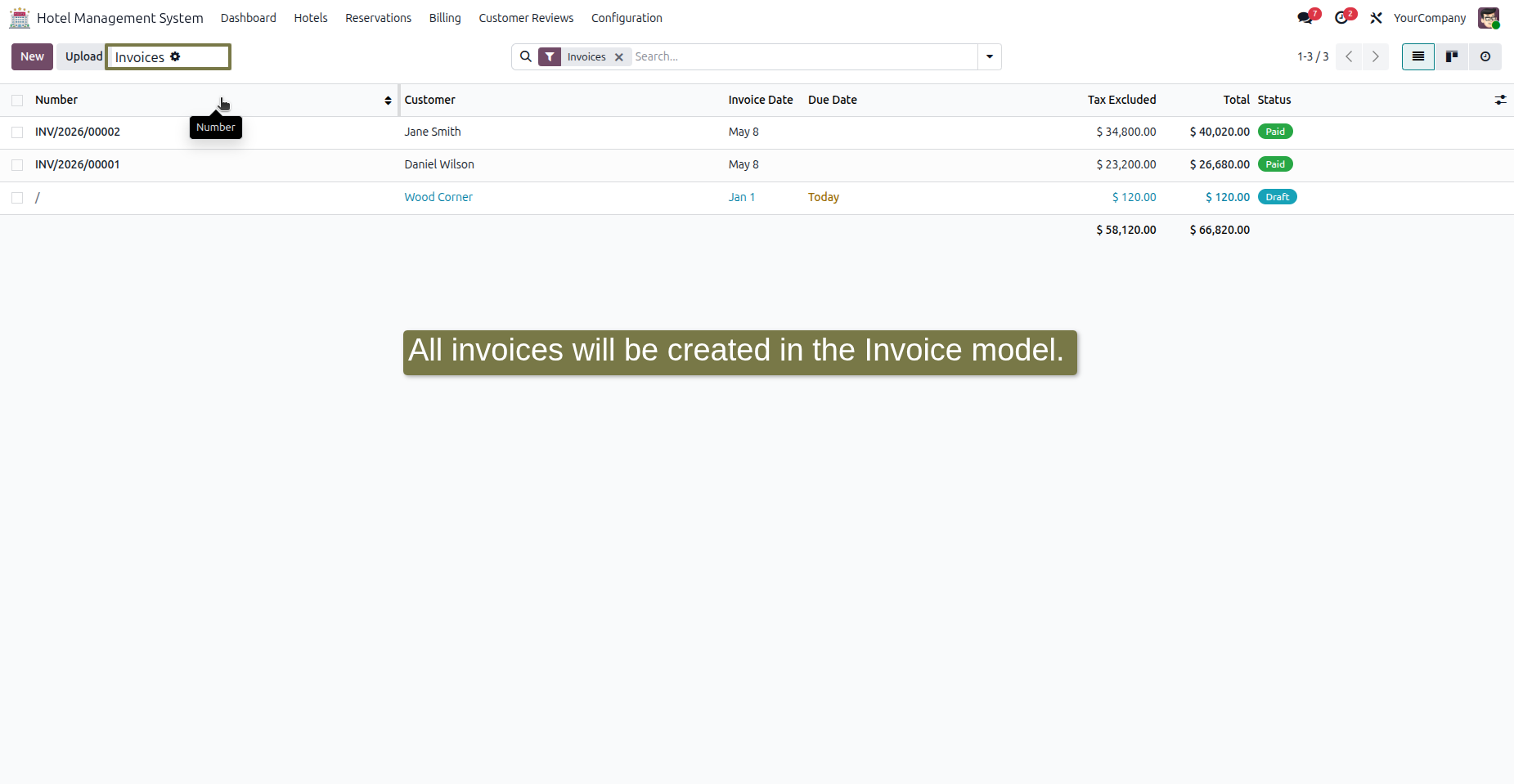Image resolution: width=1514 pixels, height=784 pixels.
Task: Open the conversations chat icon
Action: (1305, 18)
